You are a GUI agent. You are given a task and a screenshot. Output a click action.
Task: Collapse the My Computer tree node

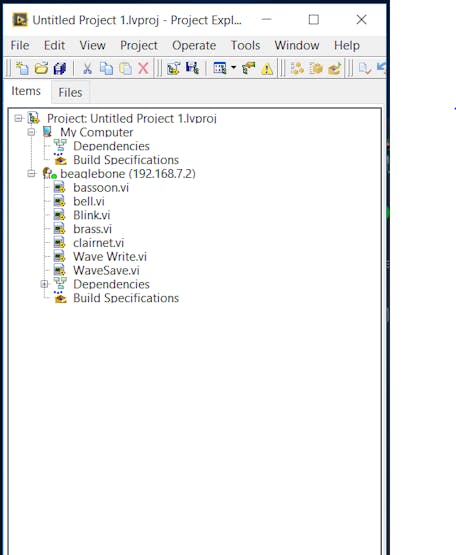pos(31,132)
